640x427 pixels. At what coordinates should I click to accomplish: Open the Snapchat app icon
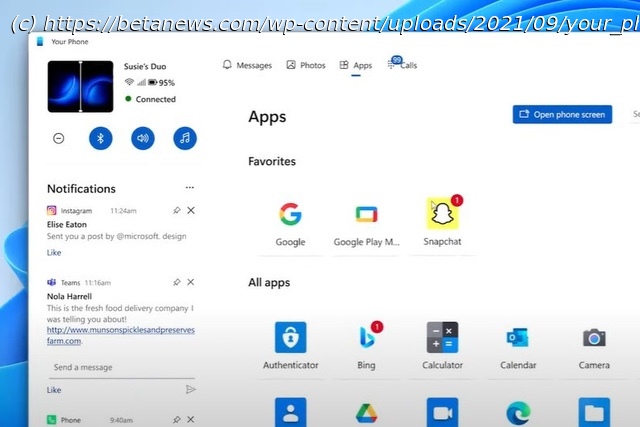point(441,215)
